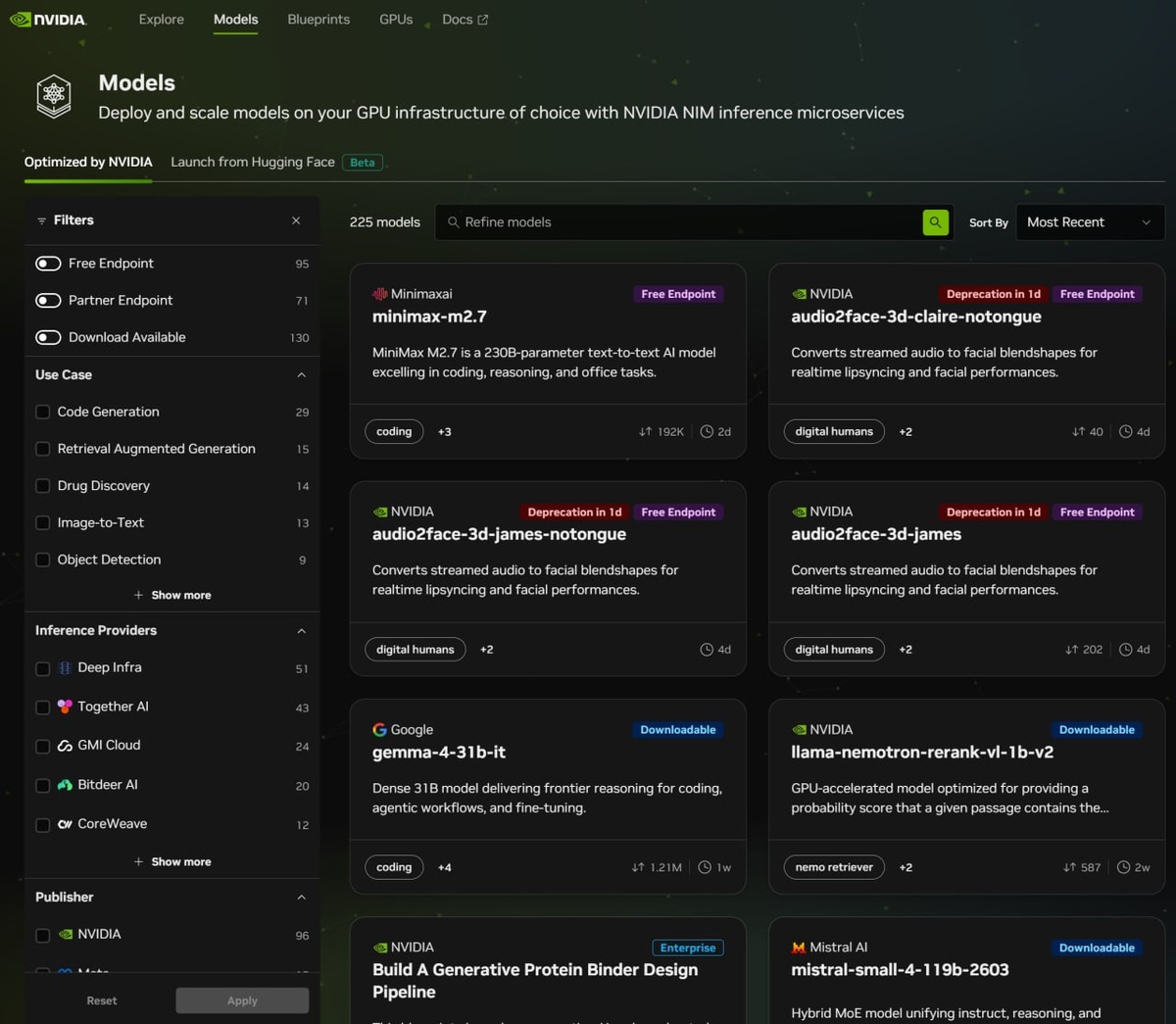Check the Retrieval Augmented Generation checkbox

click(x=43, y=449)
